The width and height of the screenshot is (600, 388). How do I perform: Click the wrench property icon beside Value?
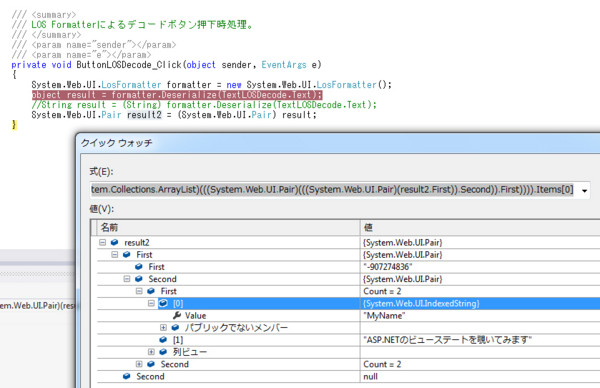(x=177, y=315)
